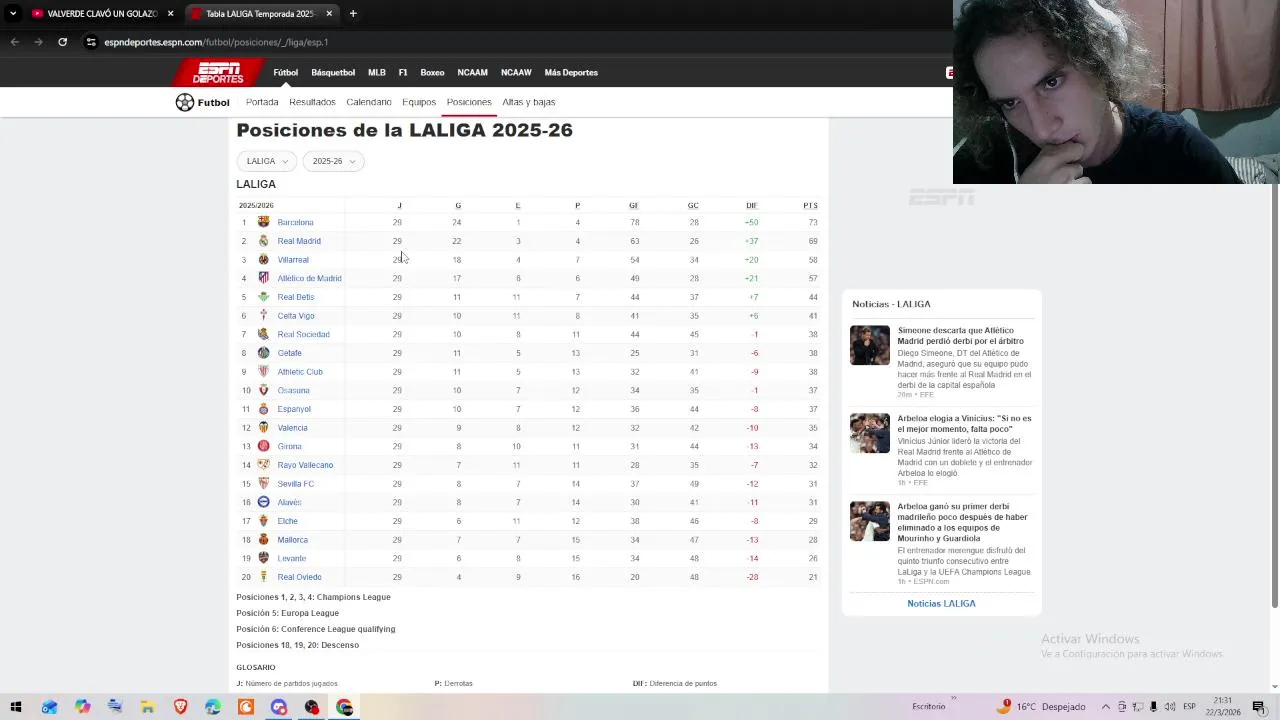The image size is (1280, 720).
Task: Open the volume control in system tray
Action: click(x=1170, y=707)
